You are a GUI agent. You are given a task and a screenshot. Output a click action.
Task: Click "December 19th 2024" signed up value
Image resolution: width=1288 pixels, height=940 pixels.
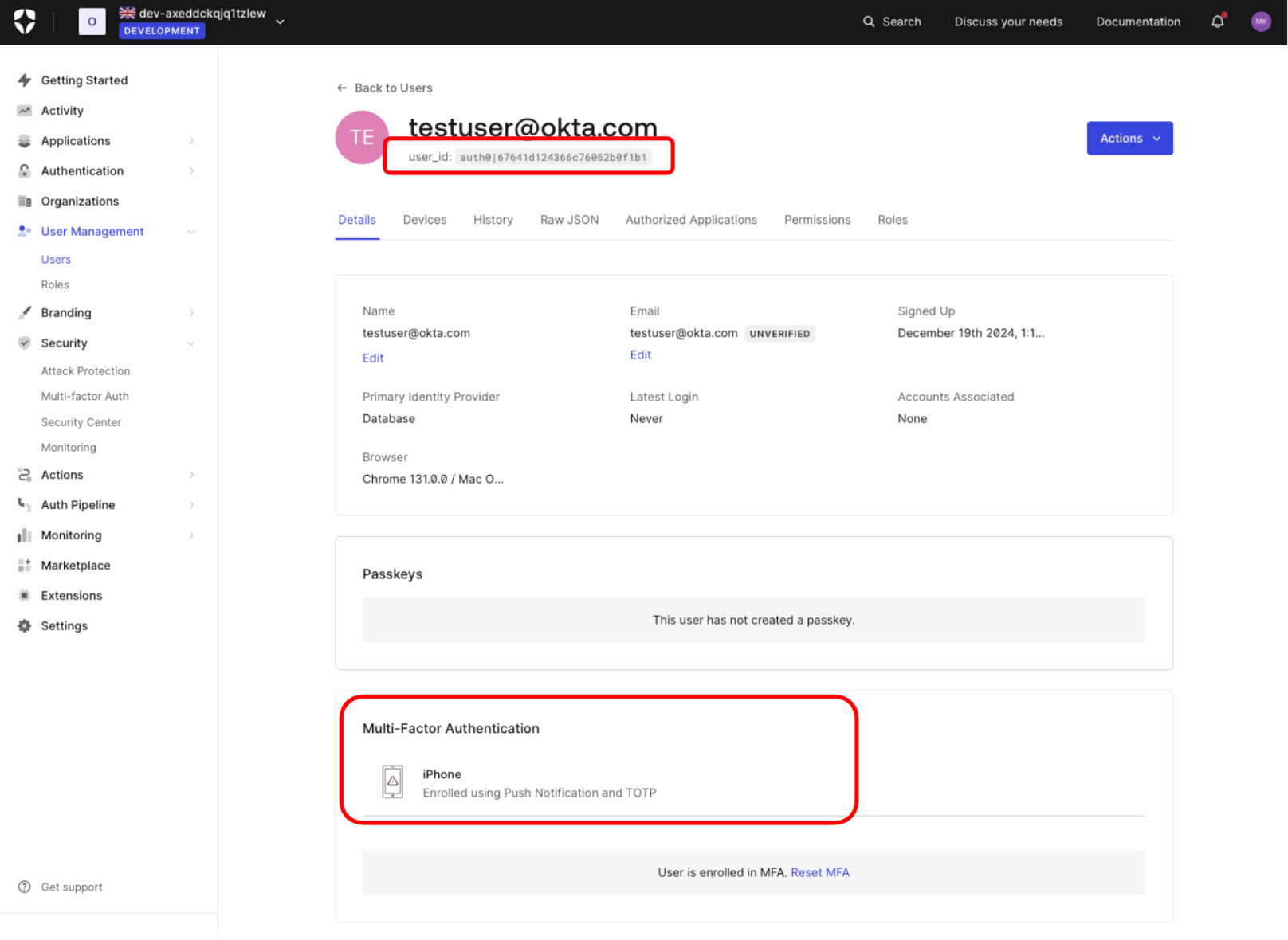point(971,334)
